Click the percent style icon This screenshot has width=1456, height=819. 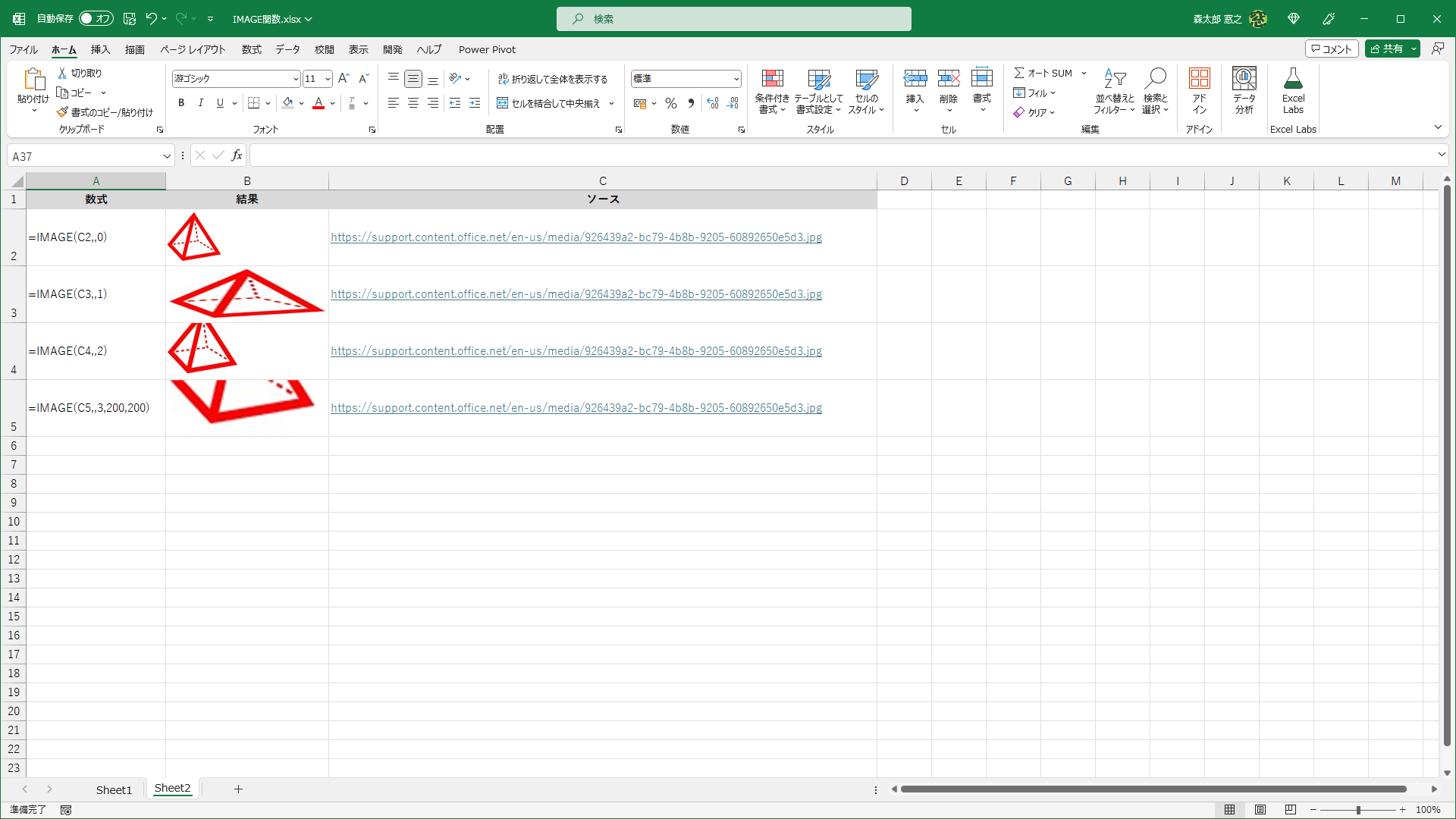[x=670, y=103]
